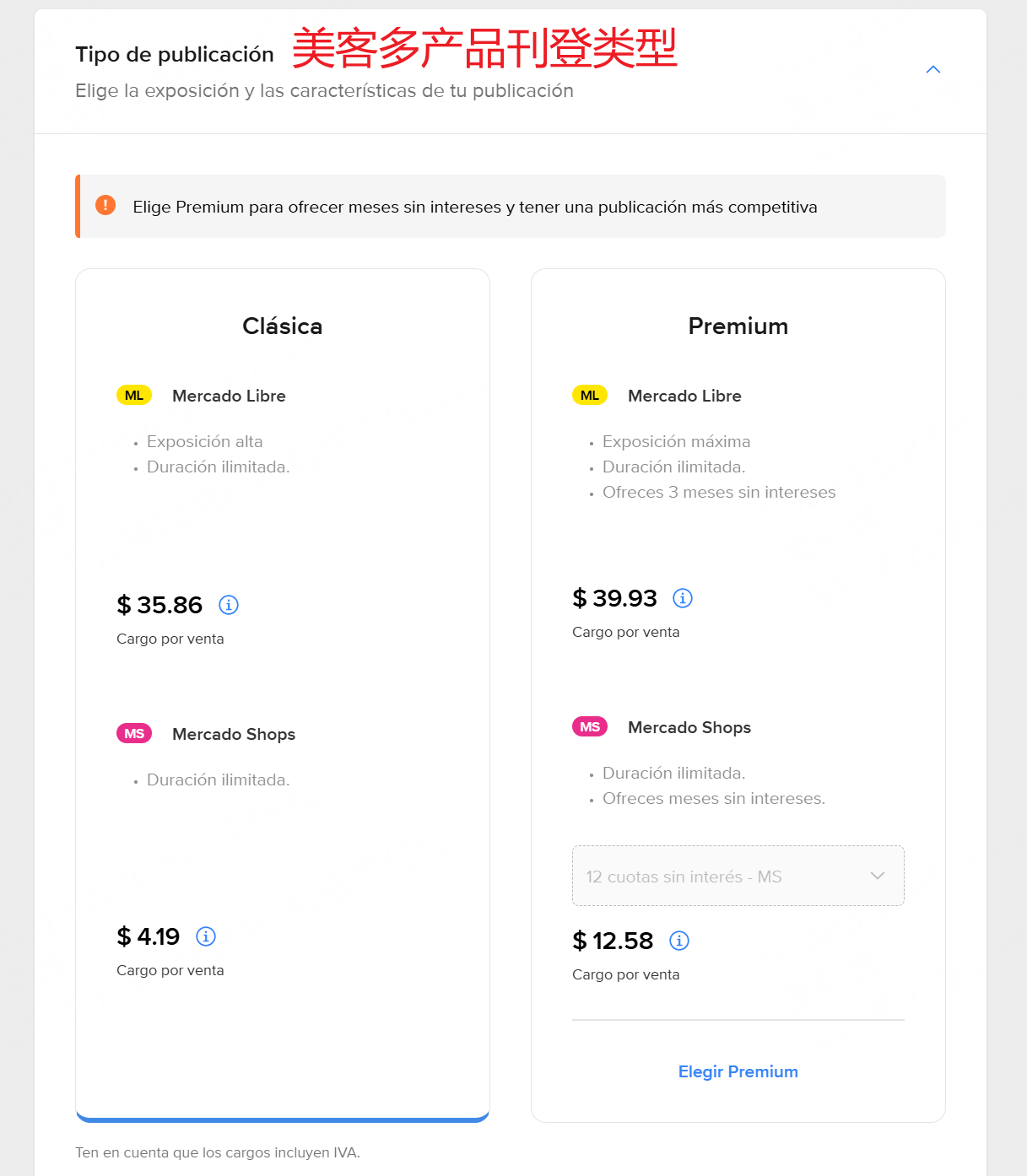Click yellow ML badge in Premium card
The width and height of the screenshot is (1027, 1176).
590,396
